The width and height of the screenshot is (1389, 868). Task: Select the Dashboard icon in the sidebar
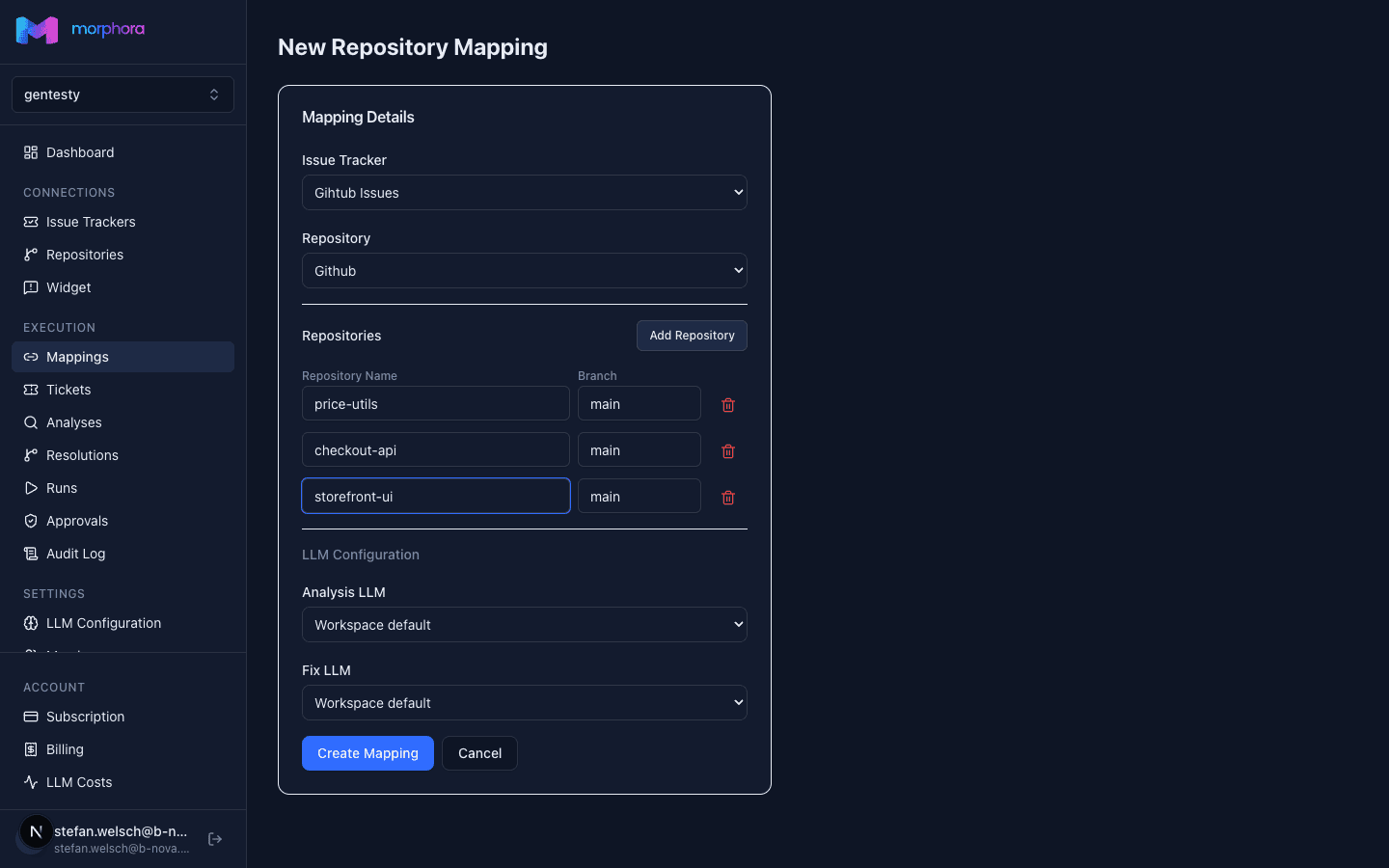[x=31, y=152]
